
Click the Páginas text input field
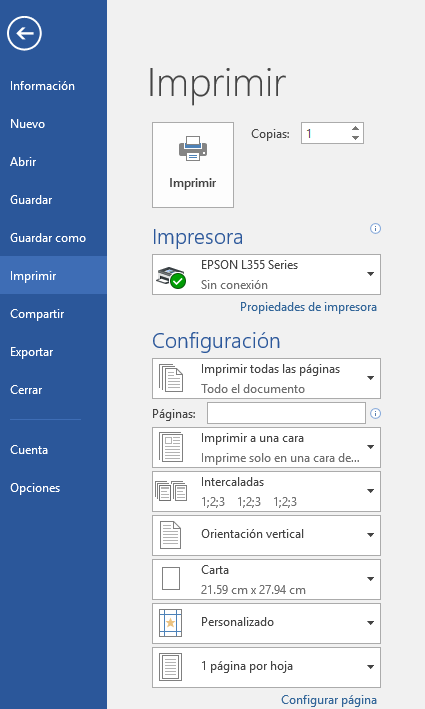[x=286, y=413]
